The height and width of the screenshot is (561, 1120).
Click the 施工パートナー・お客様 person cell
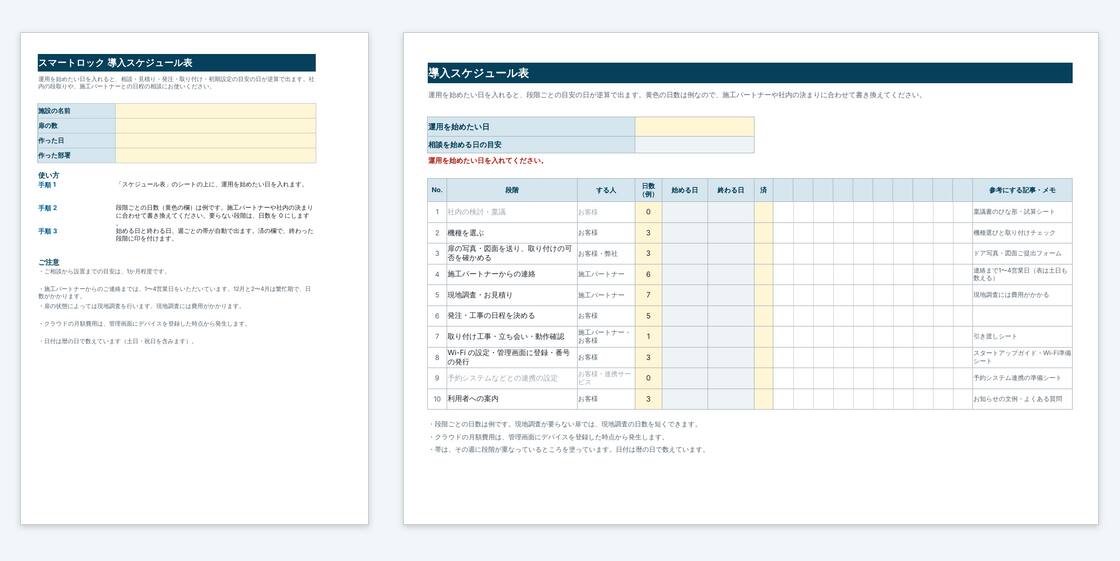click(x=606, y=337)
